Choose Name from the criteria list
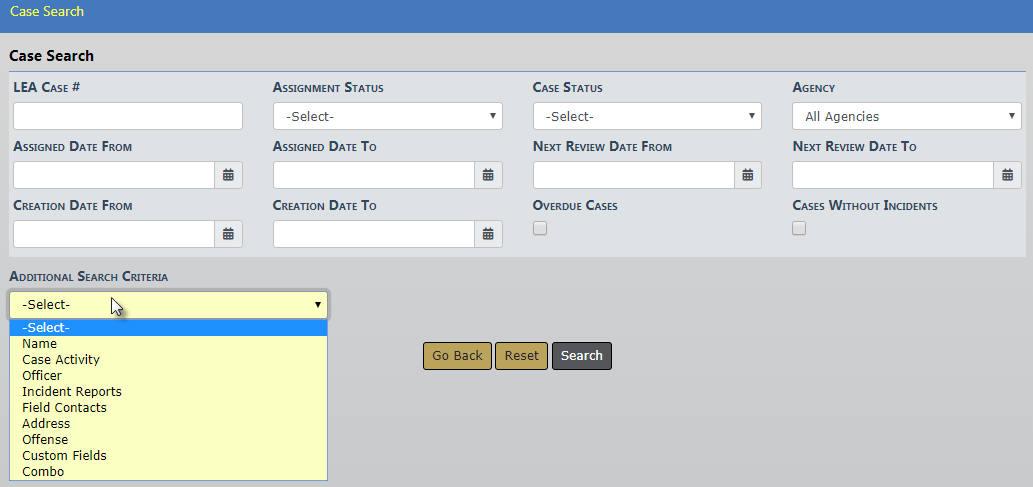Image resolution: width=1033 pixels, height=487 pixels. (40, 344)
